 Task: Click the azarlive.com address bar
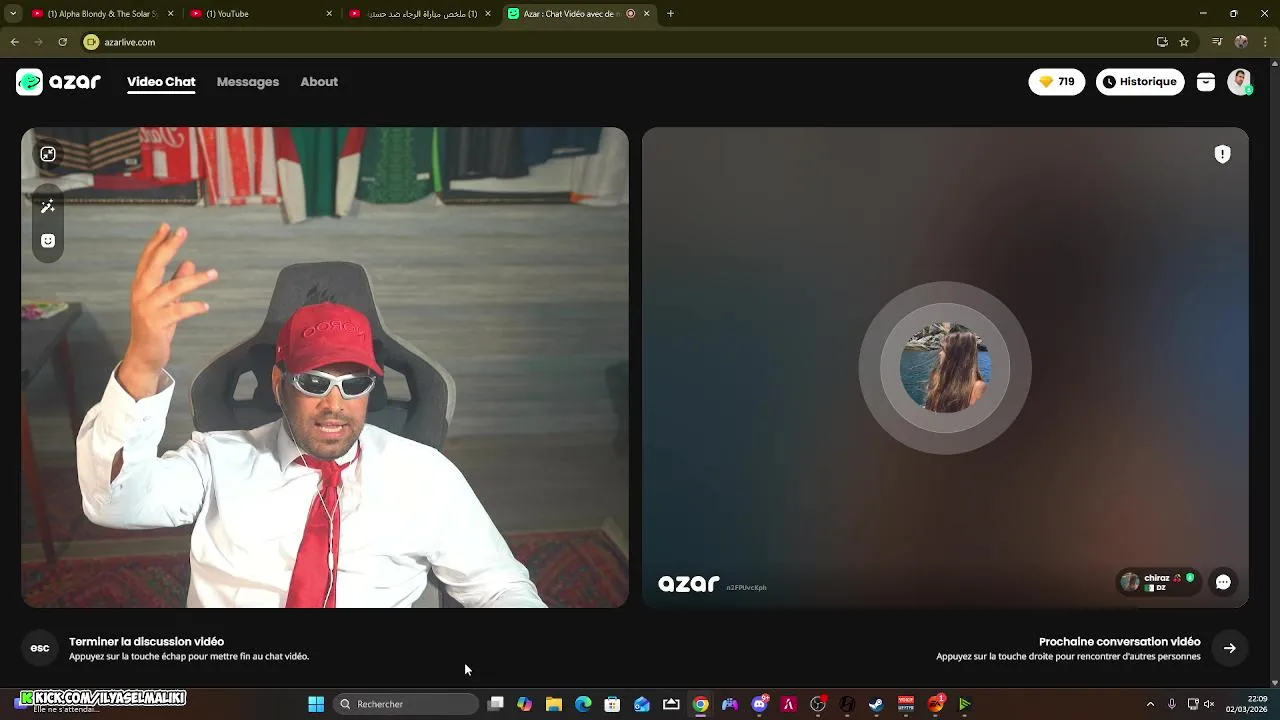(x=640, y=42)
